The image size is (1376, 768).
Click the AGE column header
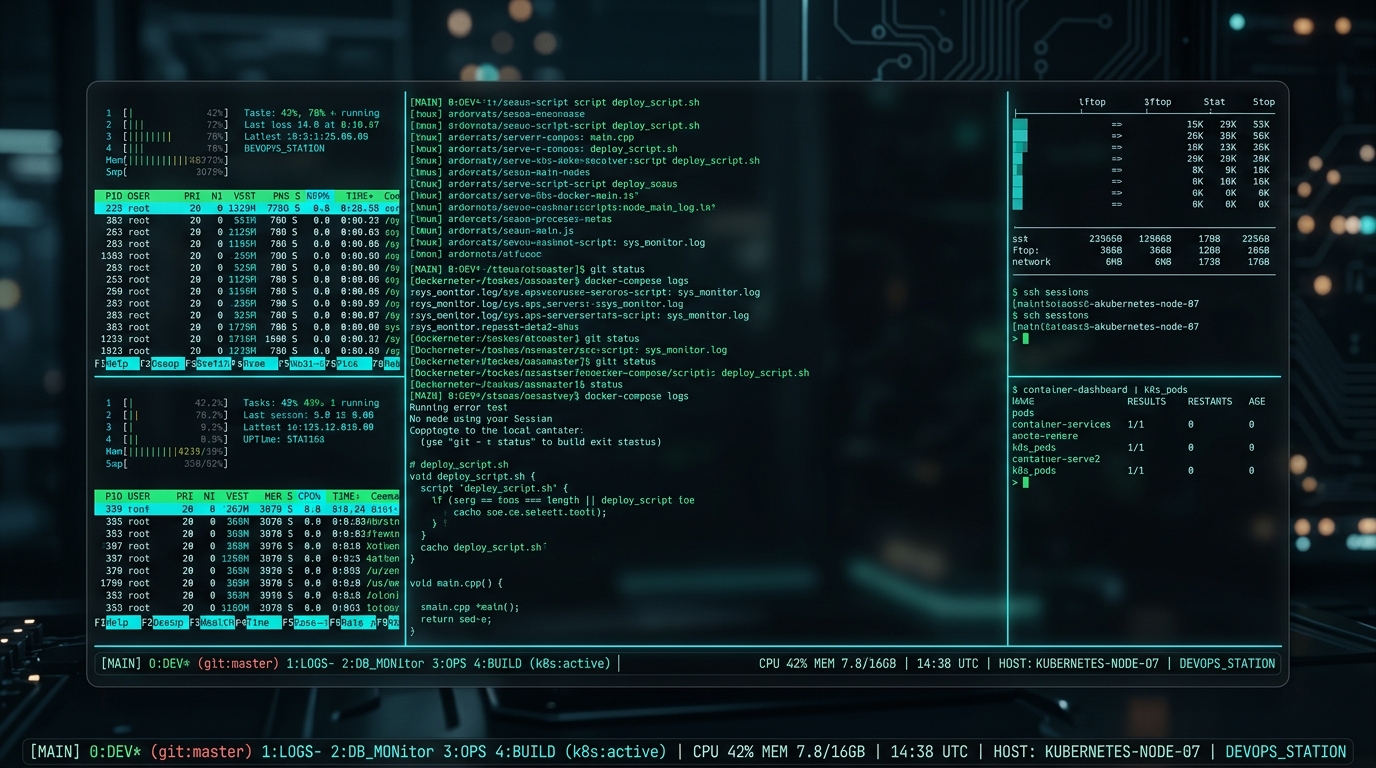tap(1257, 401)
